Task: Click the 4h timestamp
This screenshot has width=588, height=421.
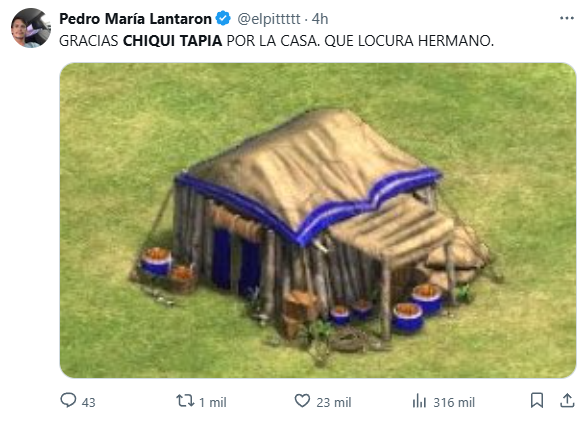Action: tap(320, 19)
